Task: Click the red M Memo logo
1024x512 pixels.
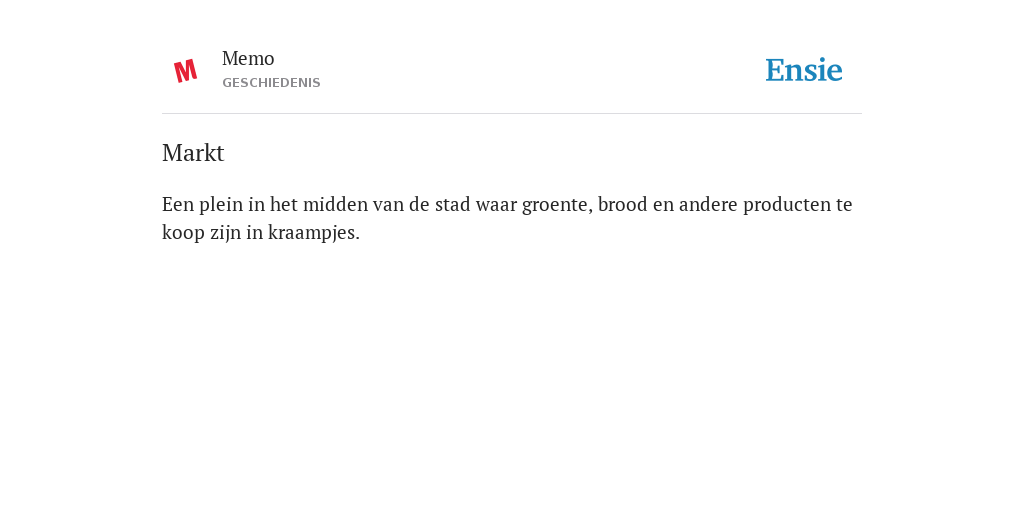Action: [x=185, y=71]
